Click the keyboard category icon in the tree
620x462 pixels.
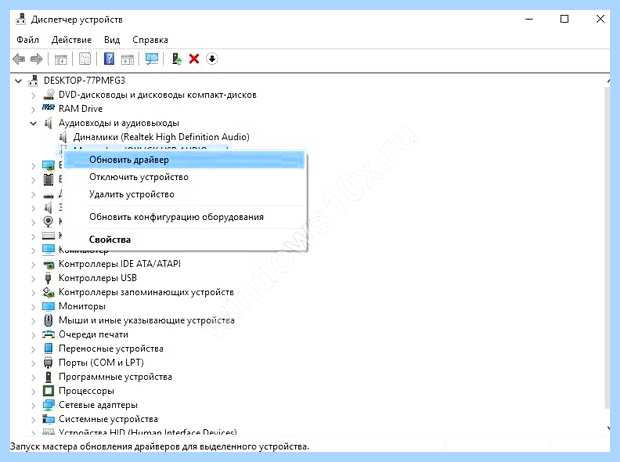48,236
